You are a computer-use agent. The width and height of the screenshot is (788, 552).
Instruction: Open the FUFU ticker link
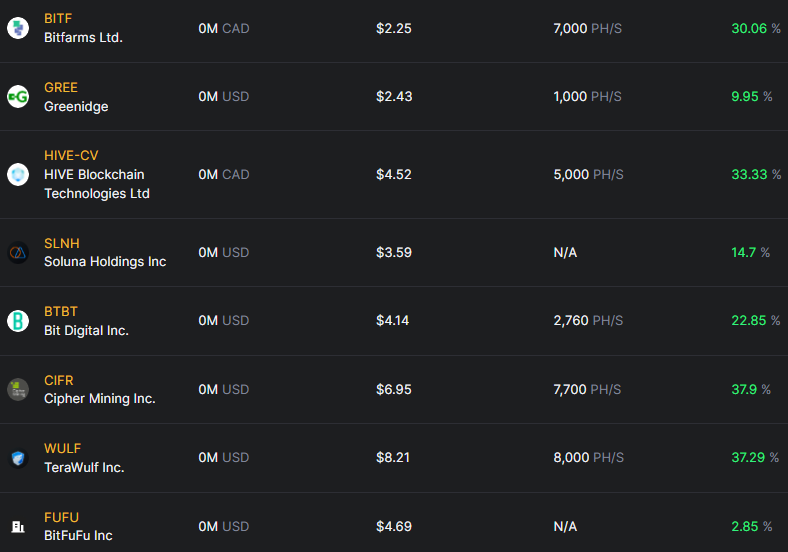pyautogui.click(x=61, y=517)
